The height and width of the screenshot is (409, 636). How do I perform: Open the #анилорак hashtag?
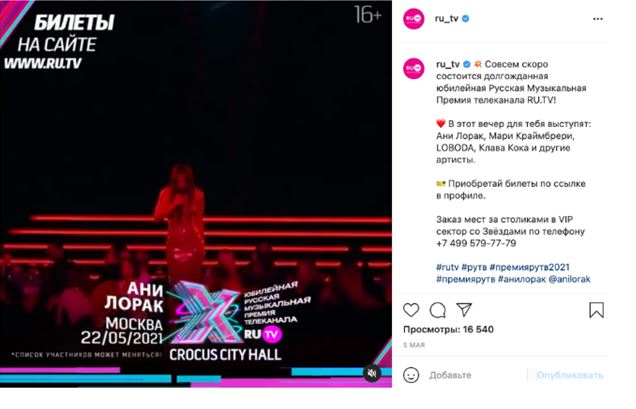[x=522, y=279]
